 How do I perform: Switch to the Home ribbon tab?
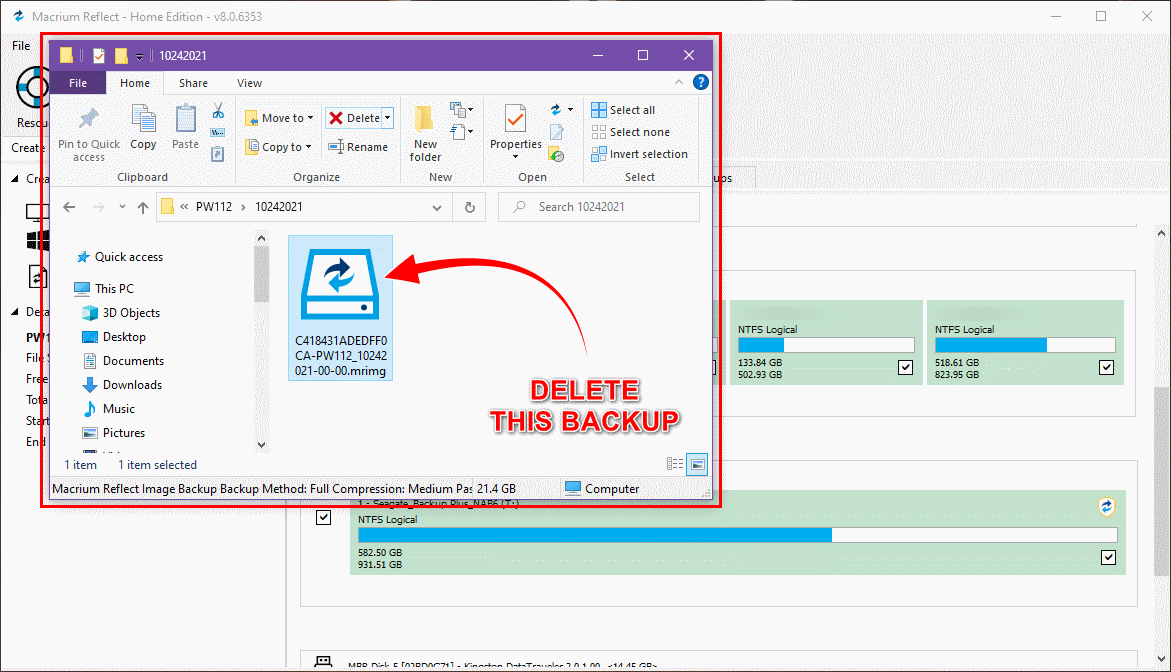(134, 83)
